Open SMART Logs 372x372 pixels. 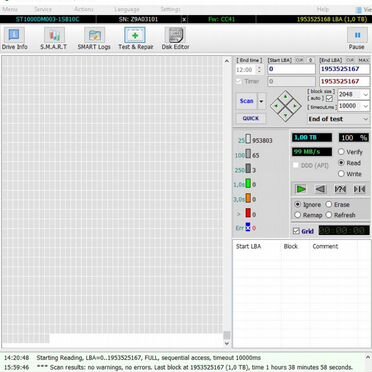(x=94, y=39)
